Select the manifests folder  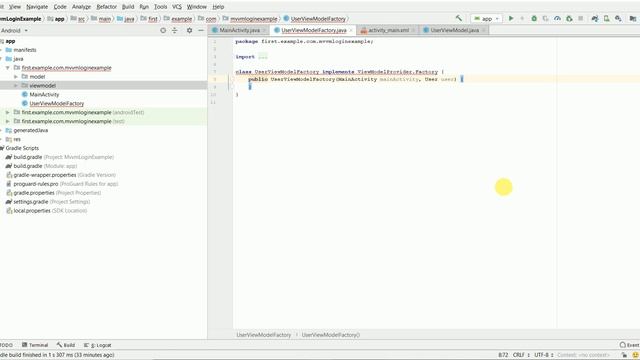[24, 50]
